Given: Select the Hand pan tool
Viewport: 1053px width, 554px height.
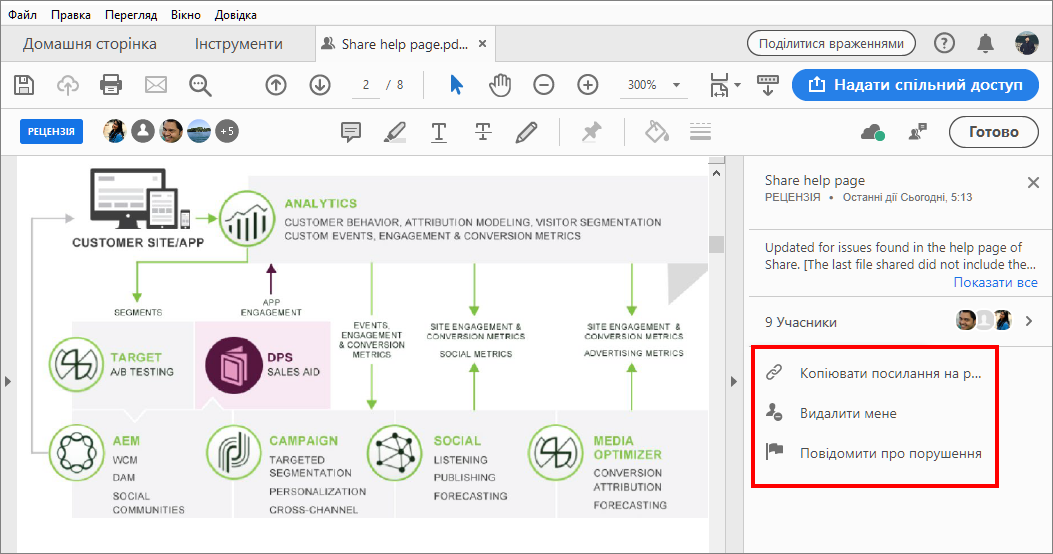Looking at the screenshot, I should 500,85.
